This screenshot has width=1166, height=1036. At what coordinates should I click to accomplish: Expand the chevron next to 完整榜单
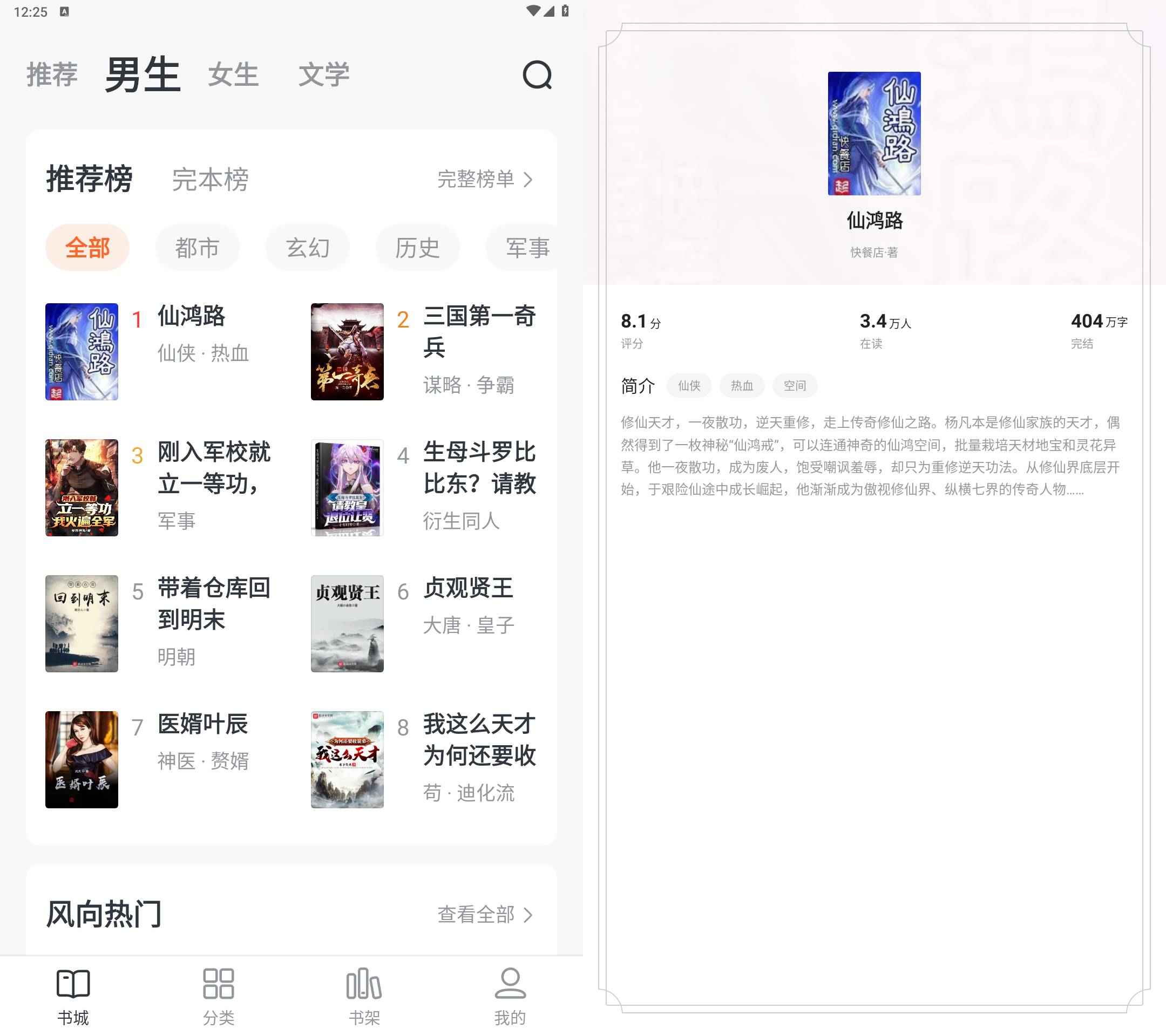528,180
